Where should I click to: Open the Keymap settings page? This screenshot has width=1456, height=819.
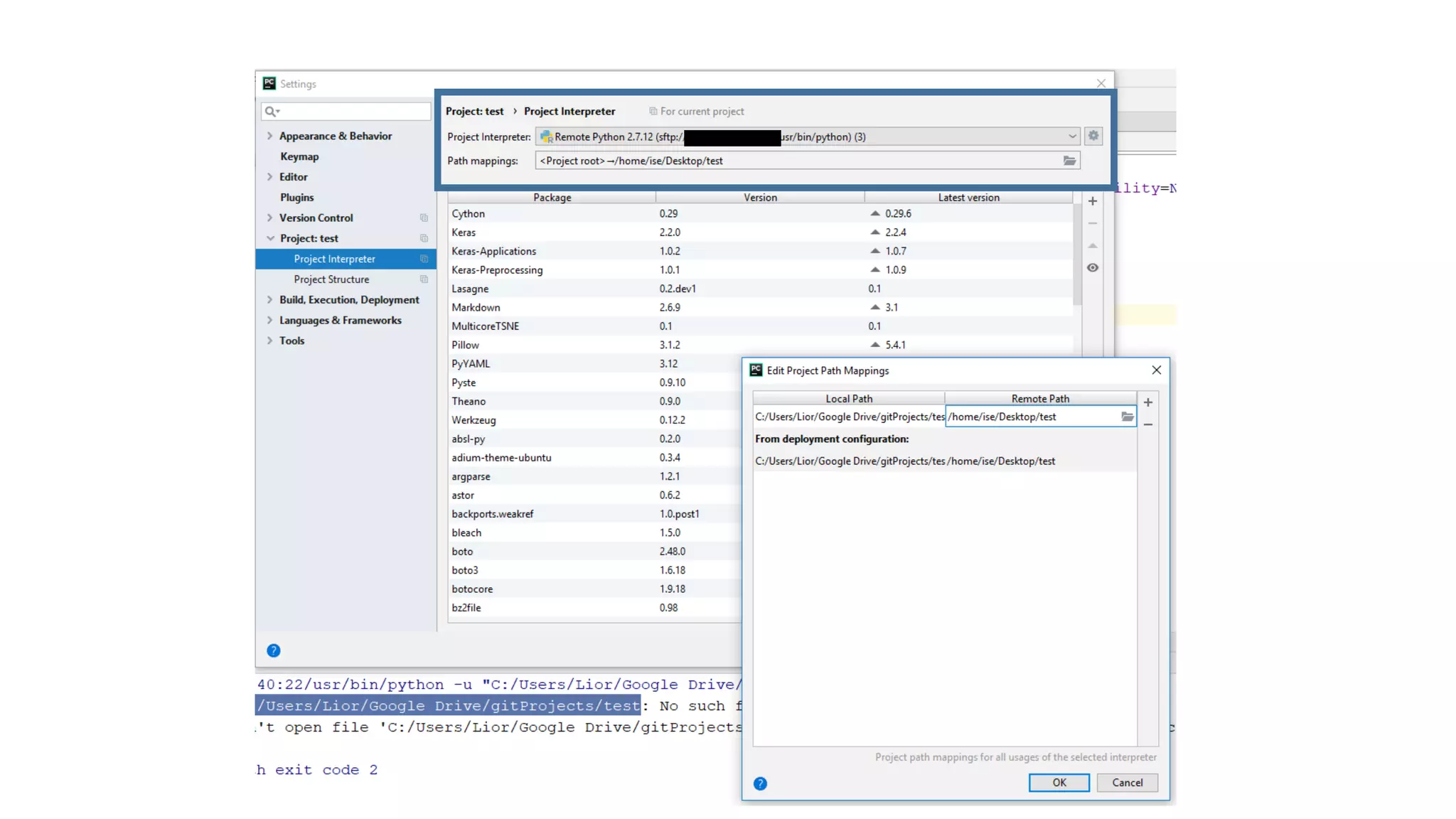tap(299, 156)
